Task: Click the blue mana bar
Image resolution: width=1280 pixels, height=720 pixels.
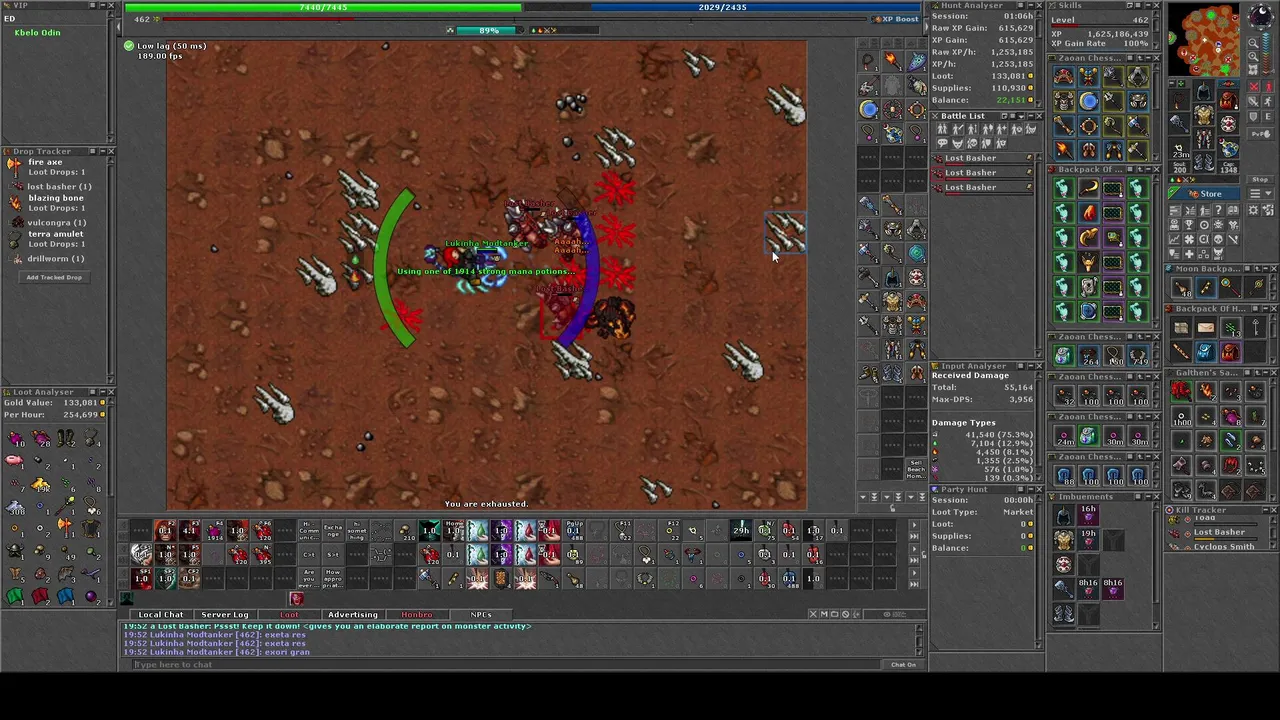Action: pos(722,7)
